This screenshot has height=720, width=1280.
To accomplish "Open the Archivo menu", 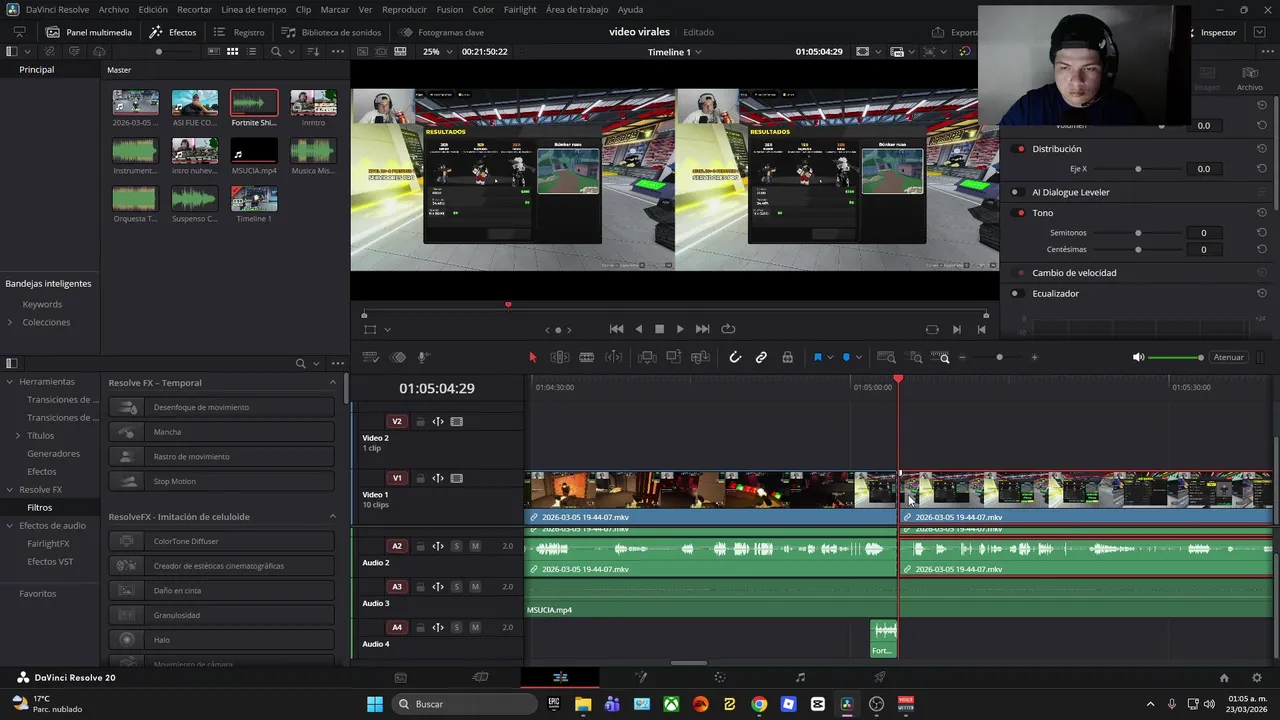I will click(x=114, y=9).
